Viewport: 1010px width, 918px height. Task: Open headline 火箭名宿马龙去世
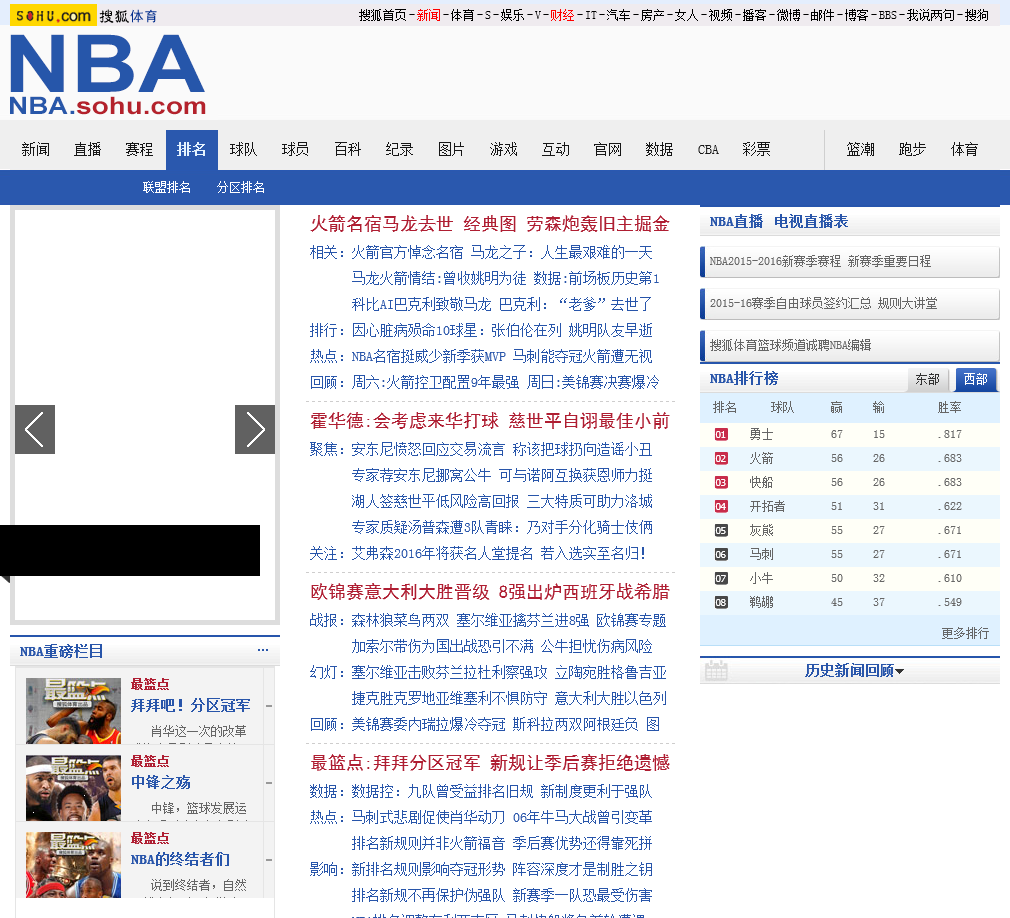381,224
